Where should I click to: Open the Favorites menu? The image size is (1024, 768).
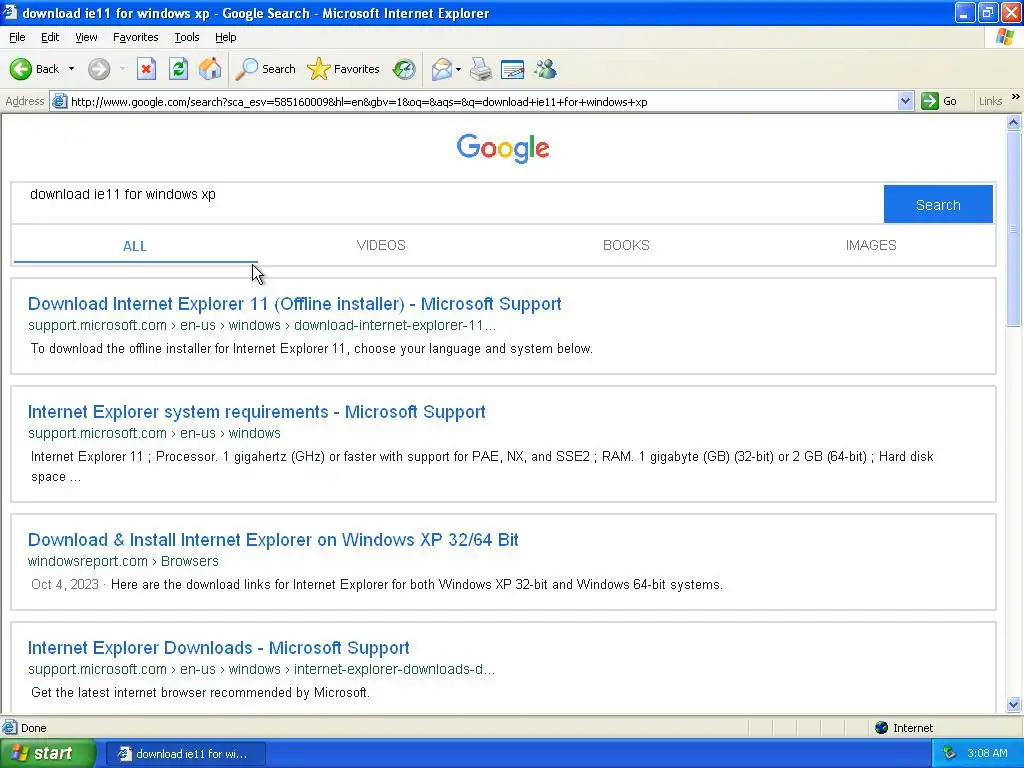(135, 37)
